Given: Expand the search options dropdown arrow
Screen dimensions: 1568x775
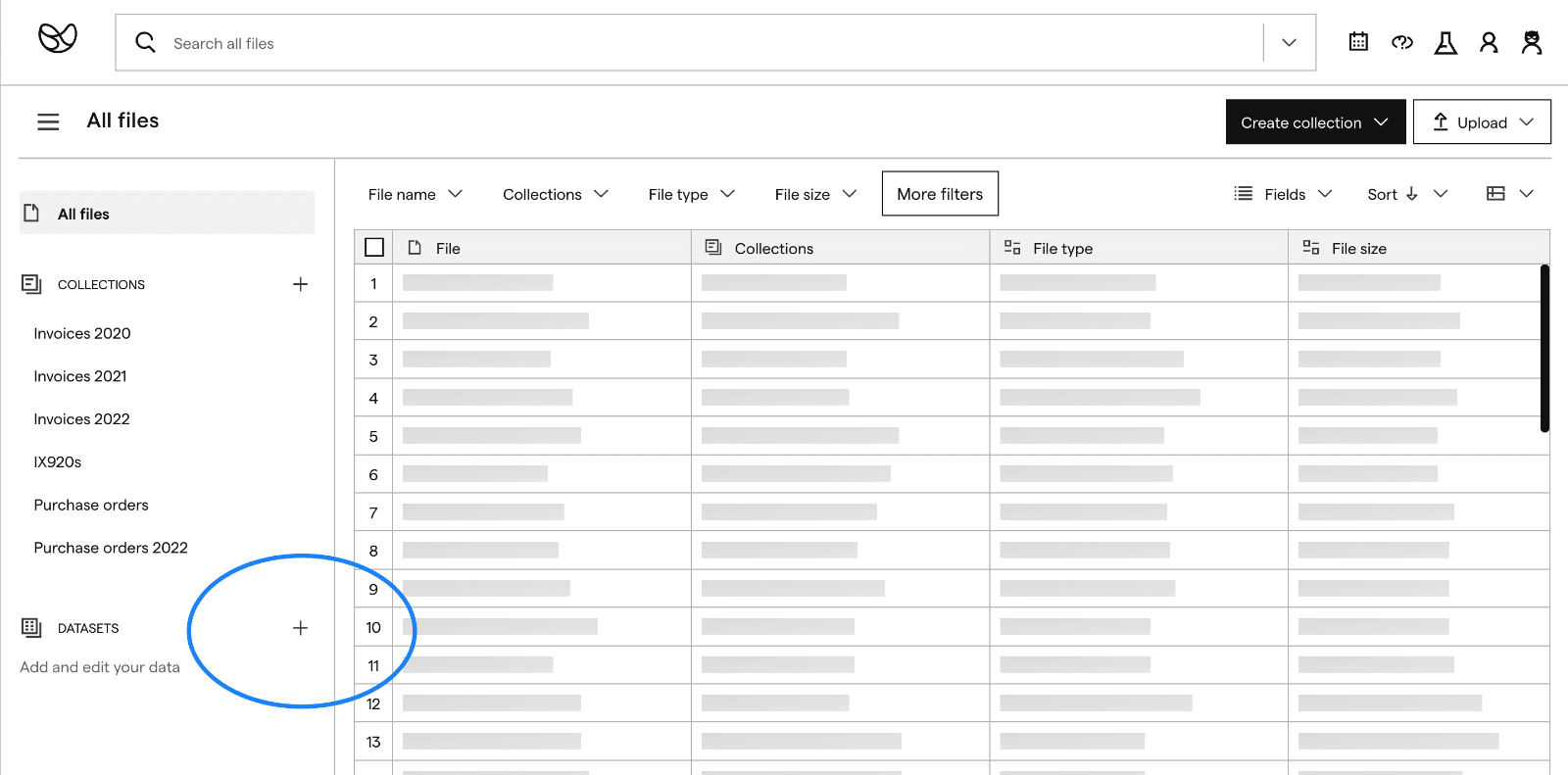Looking at the screenshot, I should (x=1290, y=42).
